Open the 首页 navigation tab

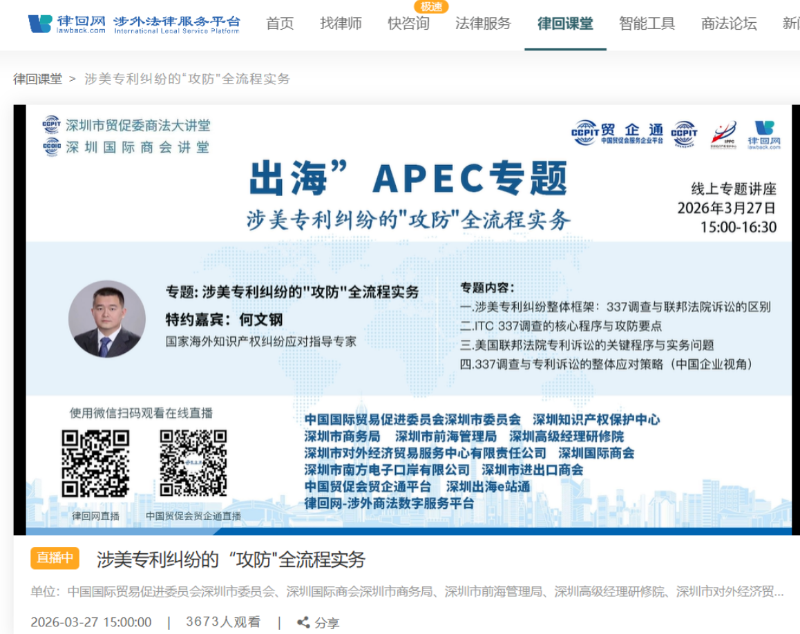tap(280, 24)
